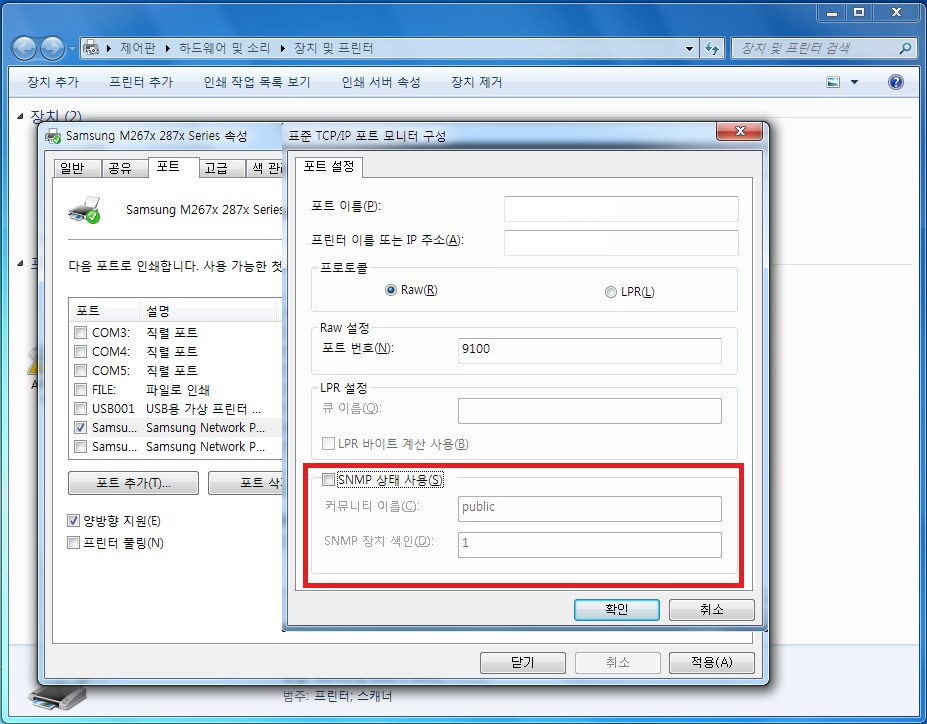This screenshot has height=724, width=927.
Task: Sort ports by the 설명 column header
Action: [x=209, y=311]
